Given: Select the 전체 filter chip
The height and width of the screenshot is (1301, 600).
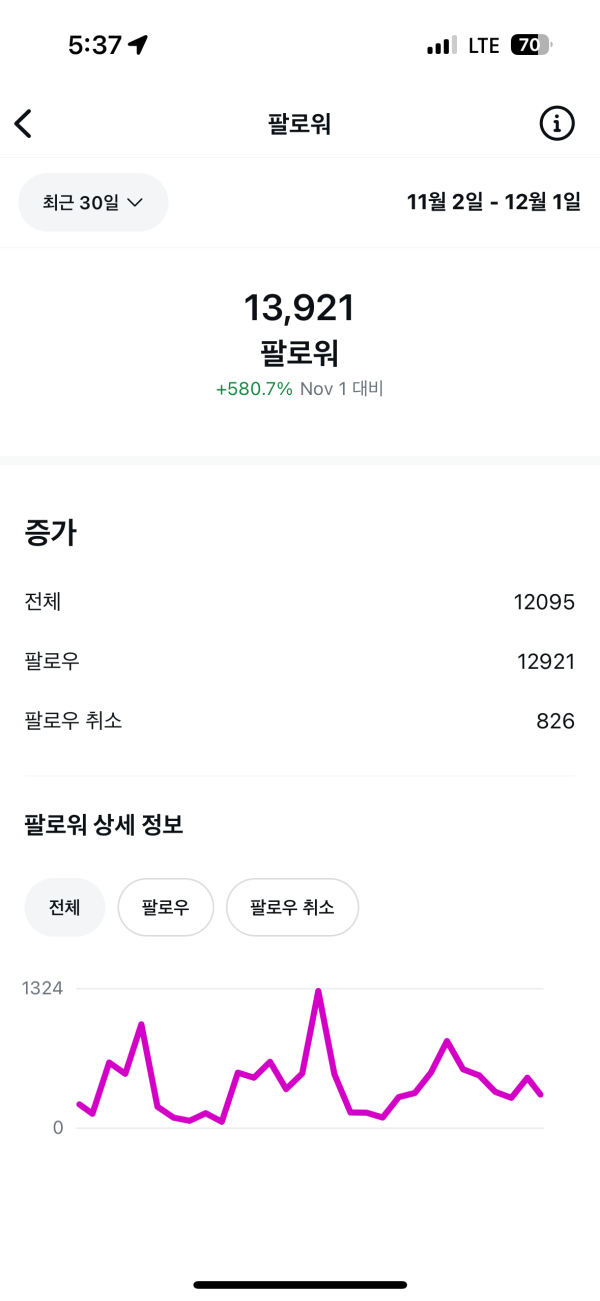Looking at the screenshot, I should point(64,907).
